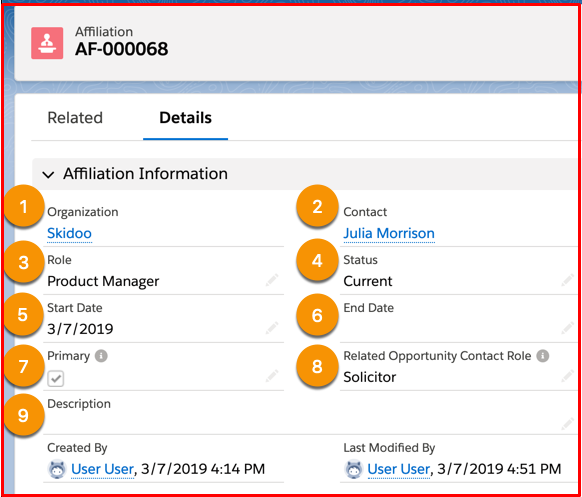Open the Skidoo organization link
Viewport: 582px width, 497px height.
(x=69, y=233)
